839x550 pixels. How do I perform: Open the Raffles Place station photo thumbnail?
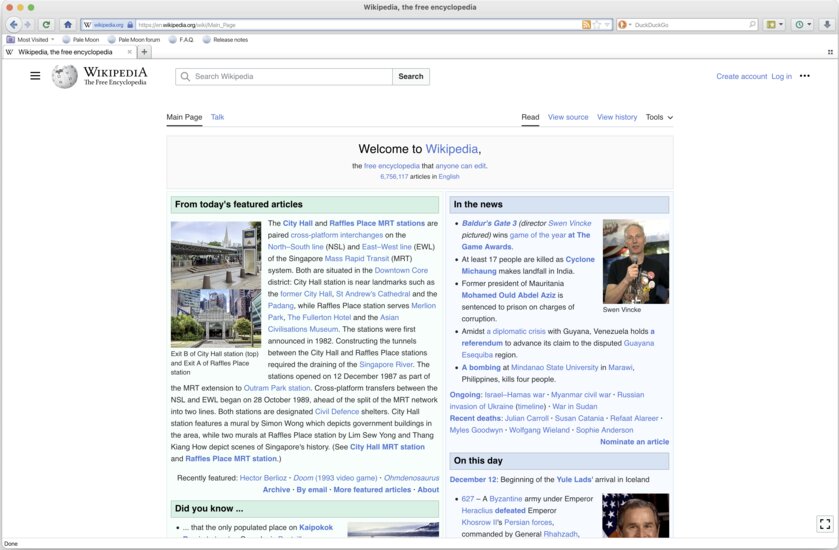tap(216, 318)
